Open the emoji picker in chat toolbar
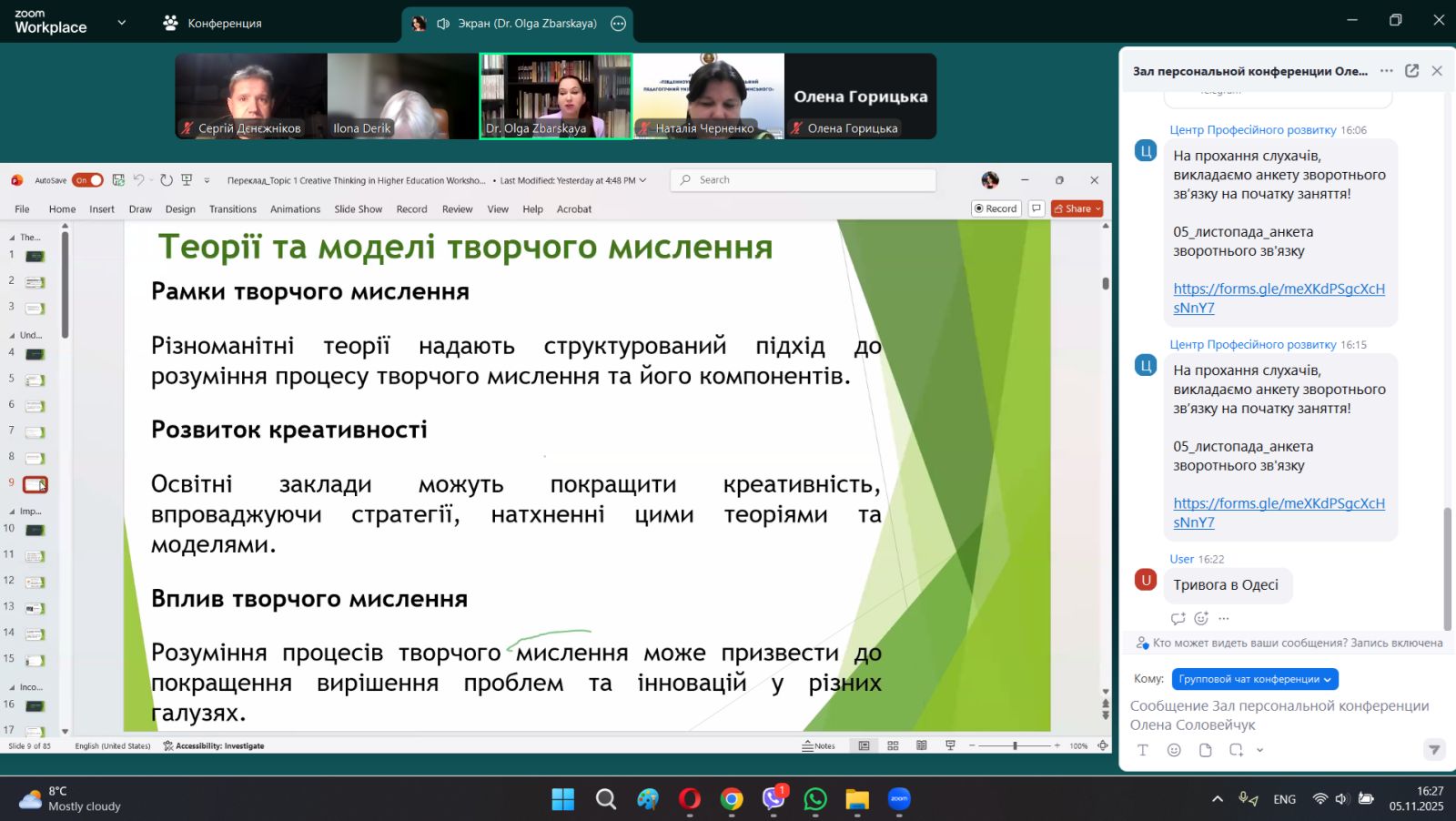The width and height of the screenshot is (1456, 821). (1174, 750)
